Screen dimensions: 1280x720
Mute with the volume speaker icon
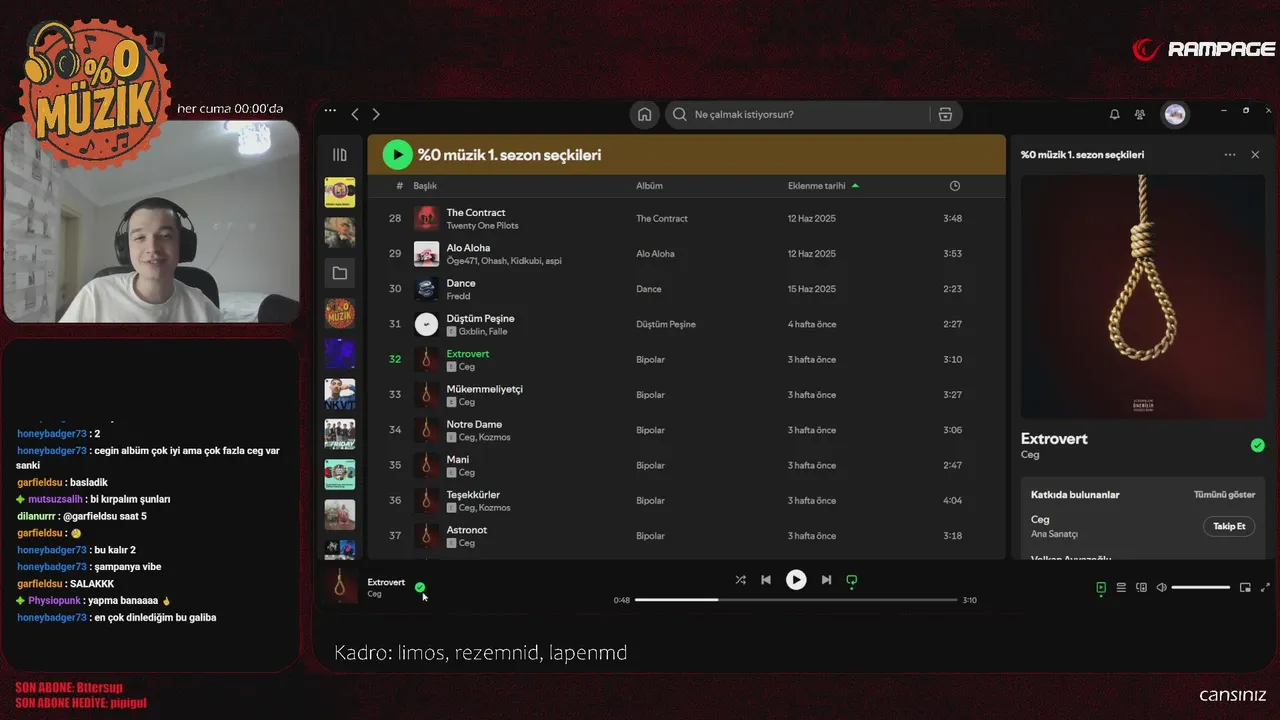point(1161,588)
